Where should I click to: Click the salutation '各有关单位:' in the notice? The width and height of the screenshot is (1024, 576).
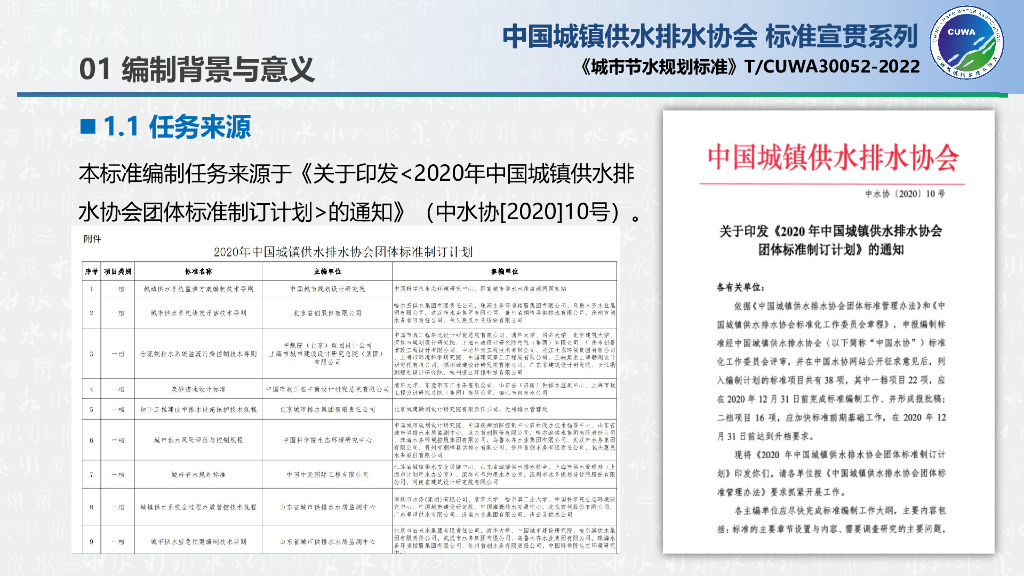(741, 287)
